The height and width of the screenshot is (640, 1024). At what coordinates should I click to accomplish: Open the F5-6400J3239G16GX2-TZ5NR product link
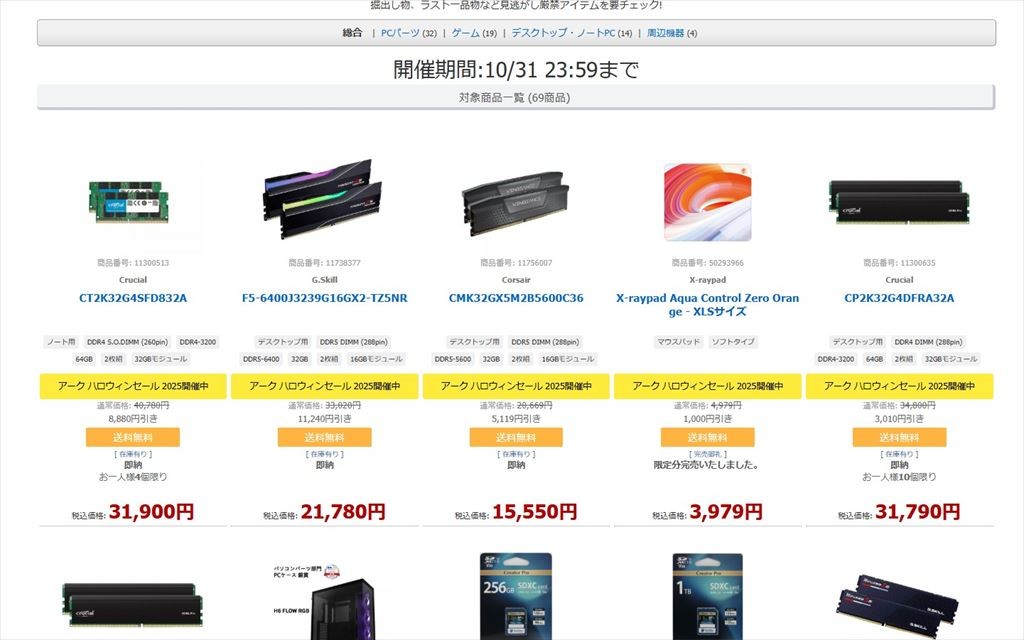pos(325,298)
